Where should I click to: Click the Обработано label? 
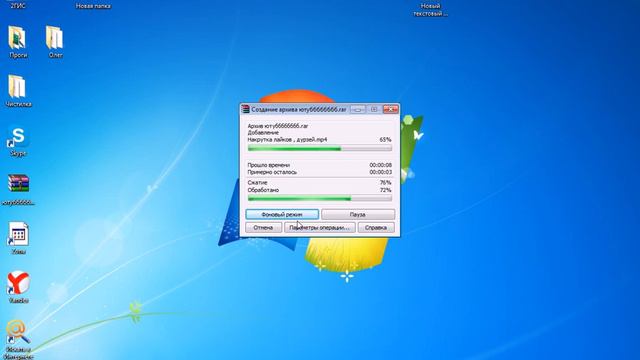263,190
